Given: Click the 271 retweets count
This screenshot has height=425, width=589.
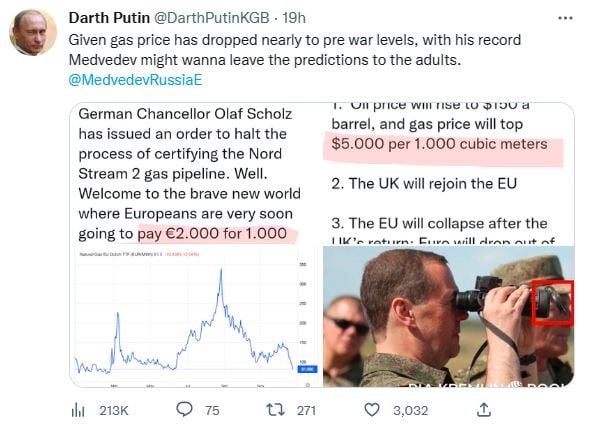Looking at the screenshot, I should pos(306,410).
